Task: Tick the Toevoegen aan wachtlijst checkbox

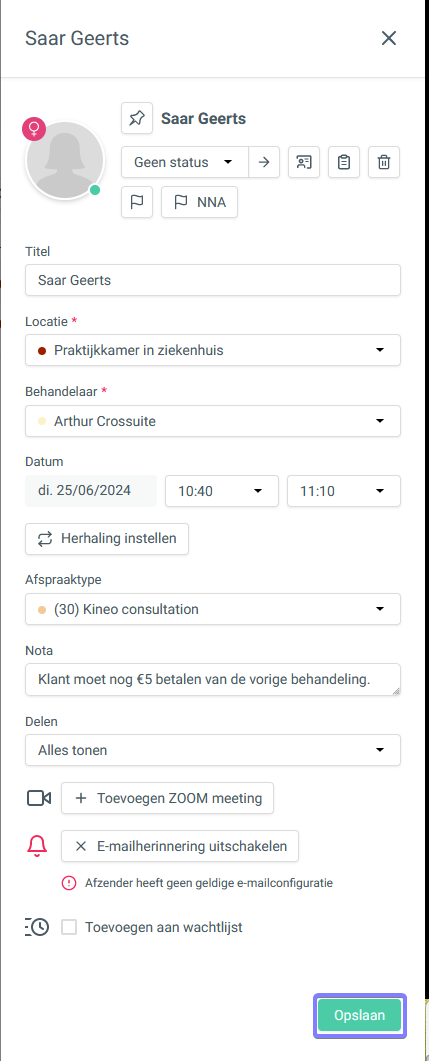Action: [x=69, y=927]
